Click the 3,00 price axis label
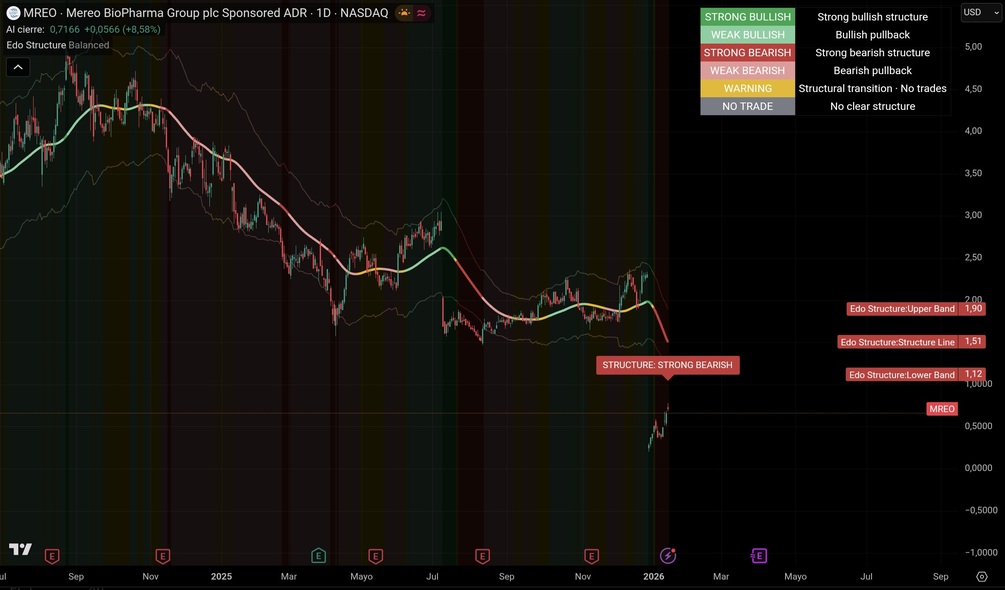1005x590 pixels. tap(973, 215)
